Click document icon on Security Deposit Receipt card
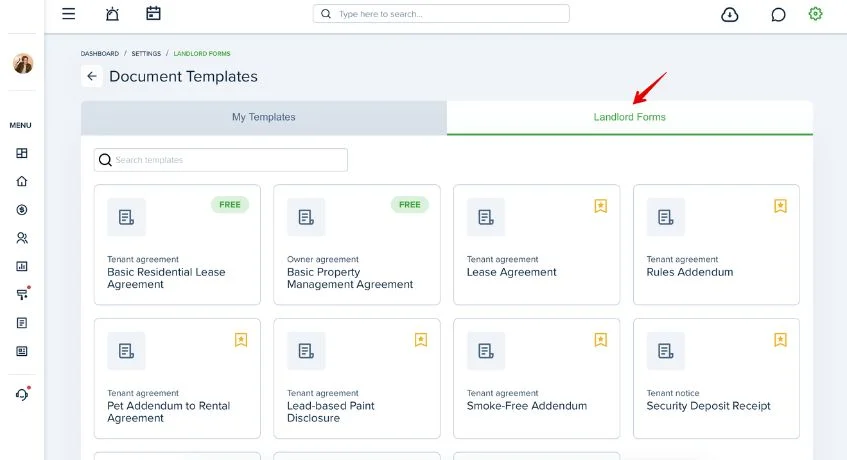Screen dimensions: 847x460 [666, 351]
